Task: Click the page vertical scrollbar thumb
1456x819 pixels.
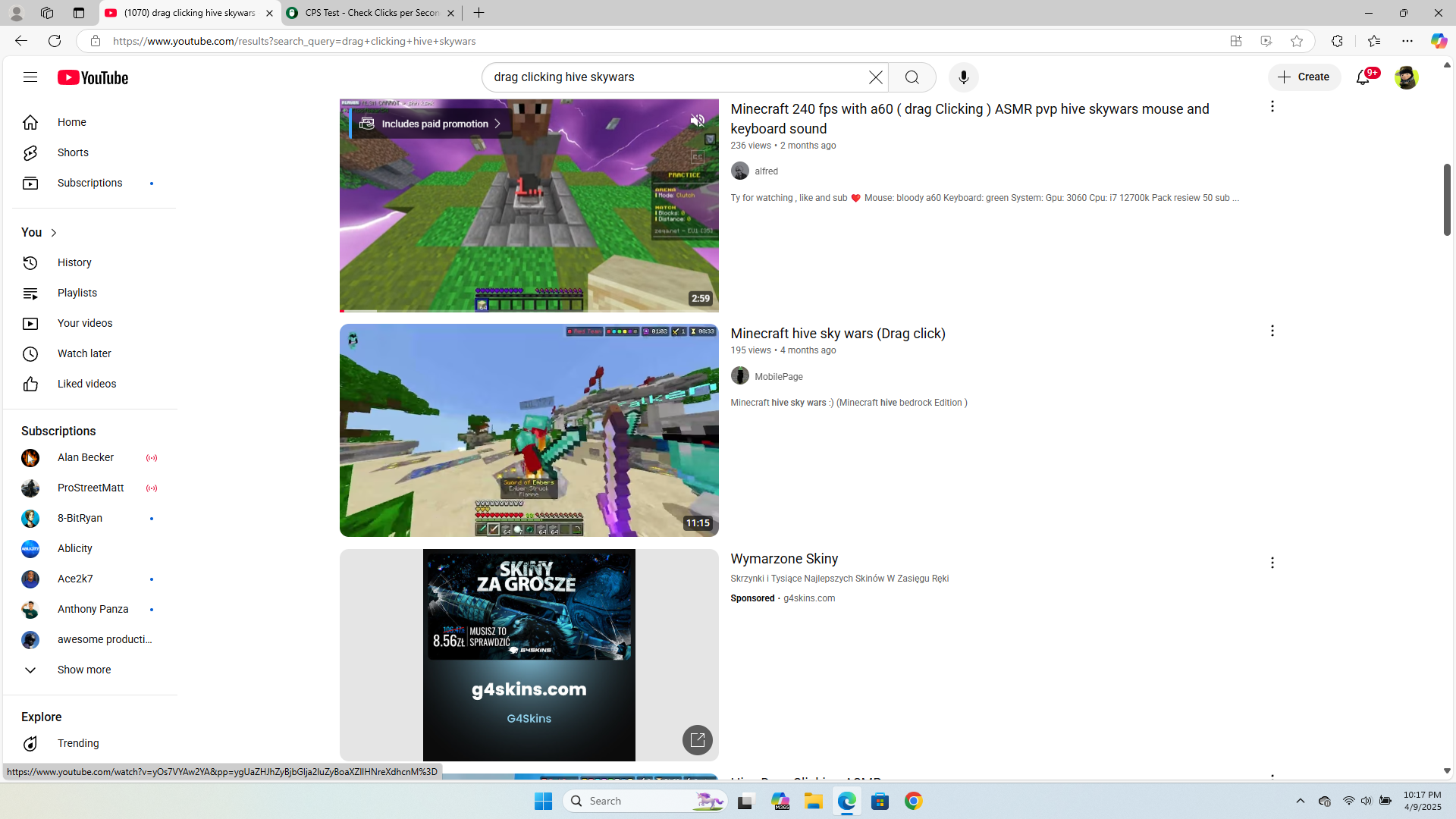Action: tap(1447, 199)
